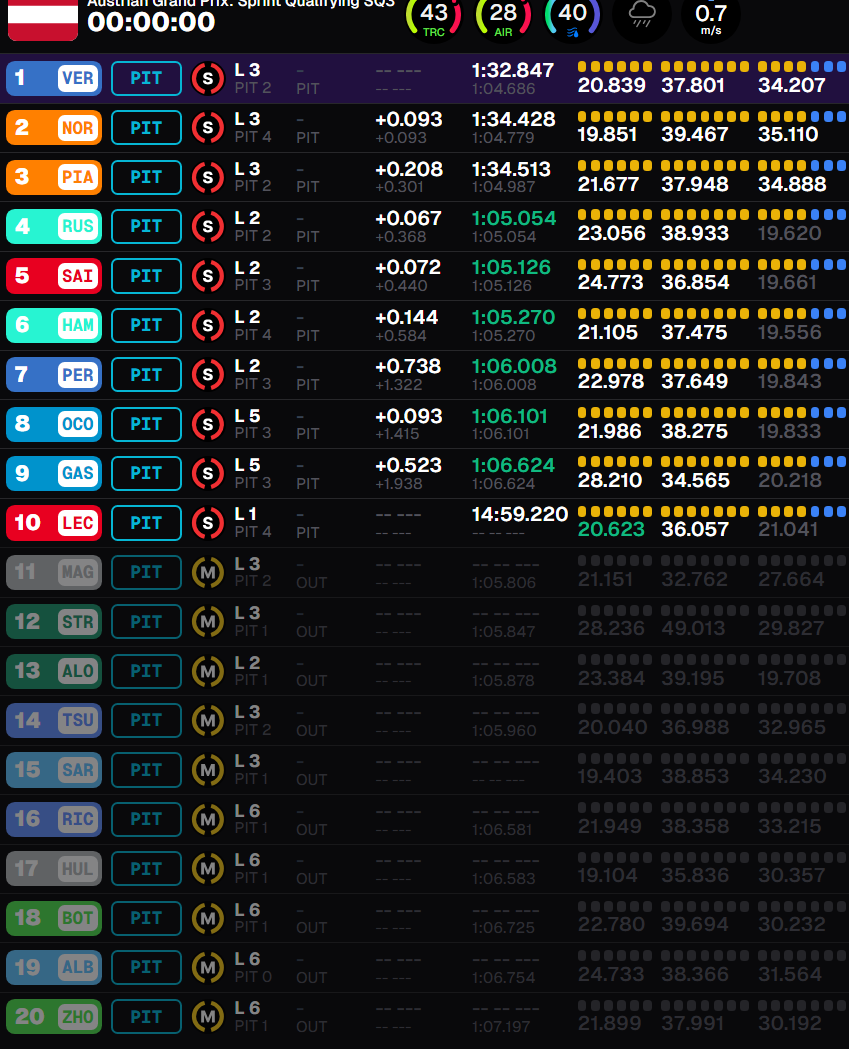Click ALO's medium tyre icon
Viewport: 849px width, 1049px height.
click(207, 672)
